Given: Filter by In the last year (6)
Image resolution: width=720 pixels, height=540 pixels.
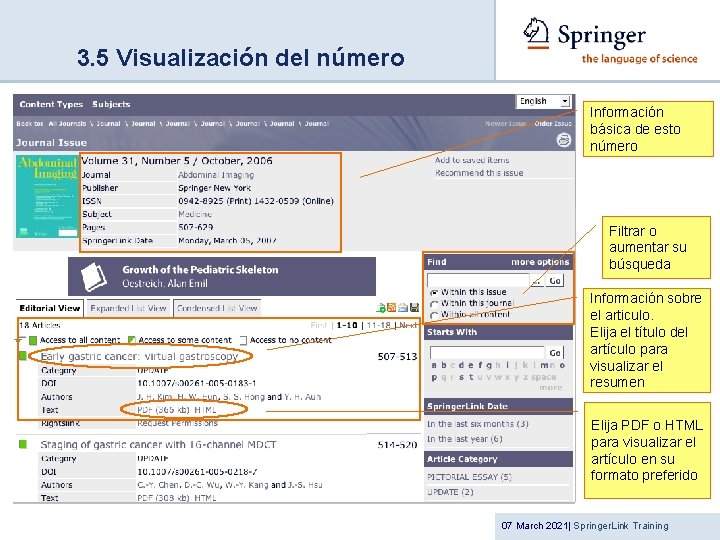Looking at the screenshot, I should pos(465,439).
